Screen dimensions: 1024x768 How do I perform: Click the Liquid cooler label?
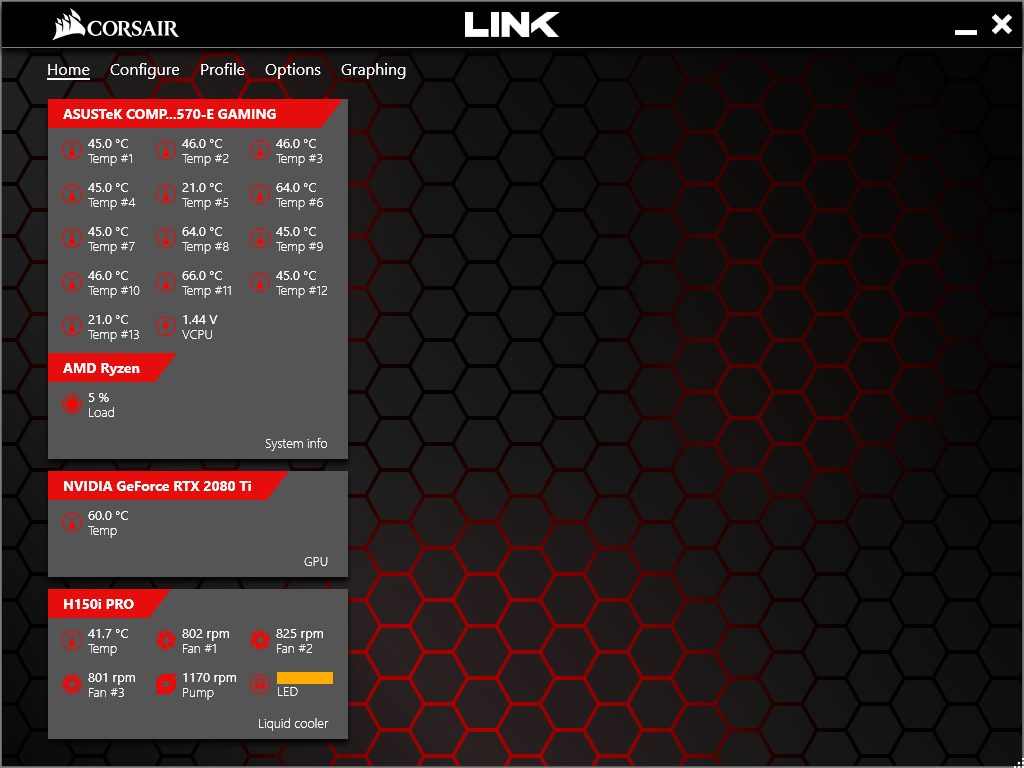point(293,723)
